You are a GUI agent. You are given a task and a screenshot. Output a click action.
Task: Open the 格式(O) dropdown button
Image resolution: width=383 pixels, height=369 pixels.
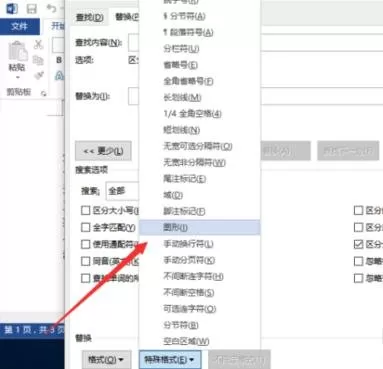[x=106, y=360]
